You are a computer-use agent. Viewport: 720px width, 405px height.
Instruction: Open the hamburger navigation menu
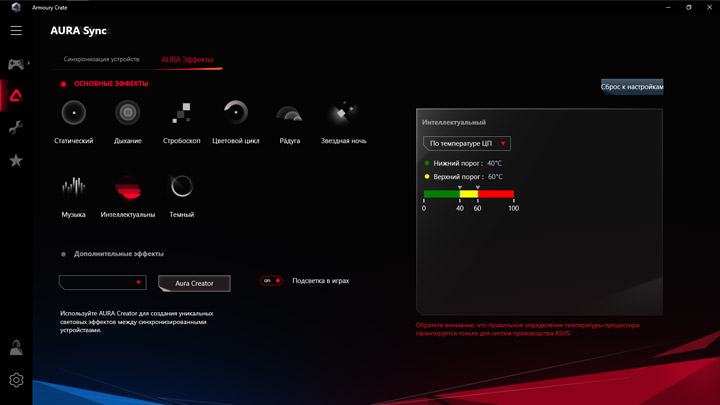(x=16, y=30)
